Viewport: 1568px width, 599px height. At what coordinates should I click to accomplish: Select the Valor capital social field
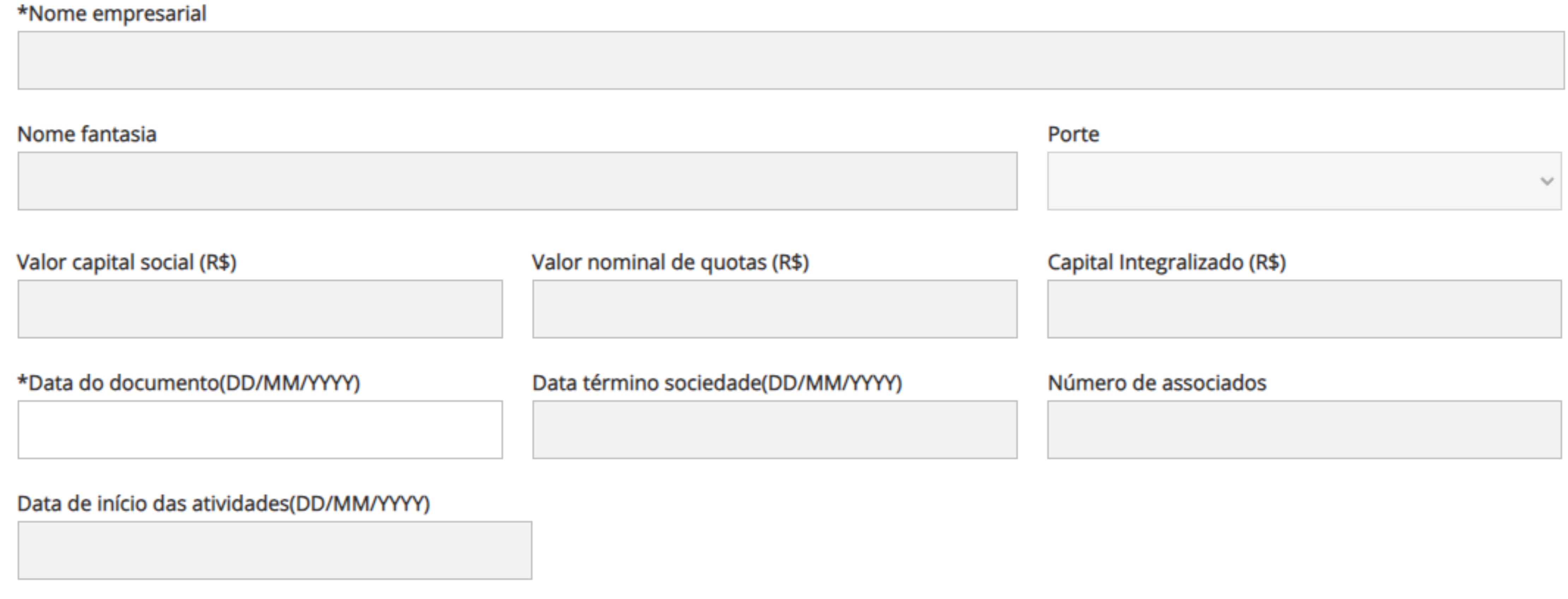(260, 309)
